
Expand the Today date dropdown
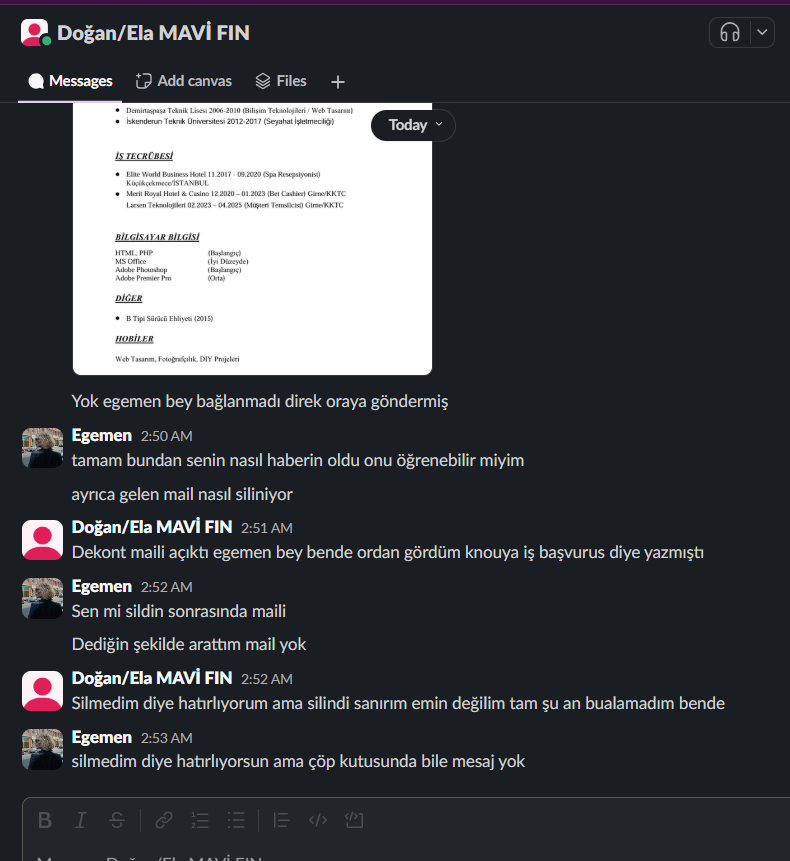tap(413, 125)
